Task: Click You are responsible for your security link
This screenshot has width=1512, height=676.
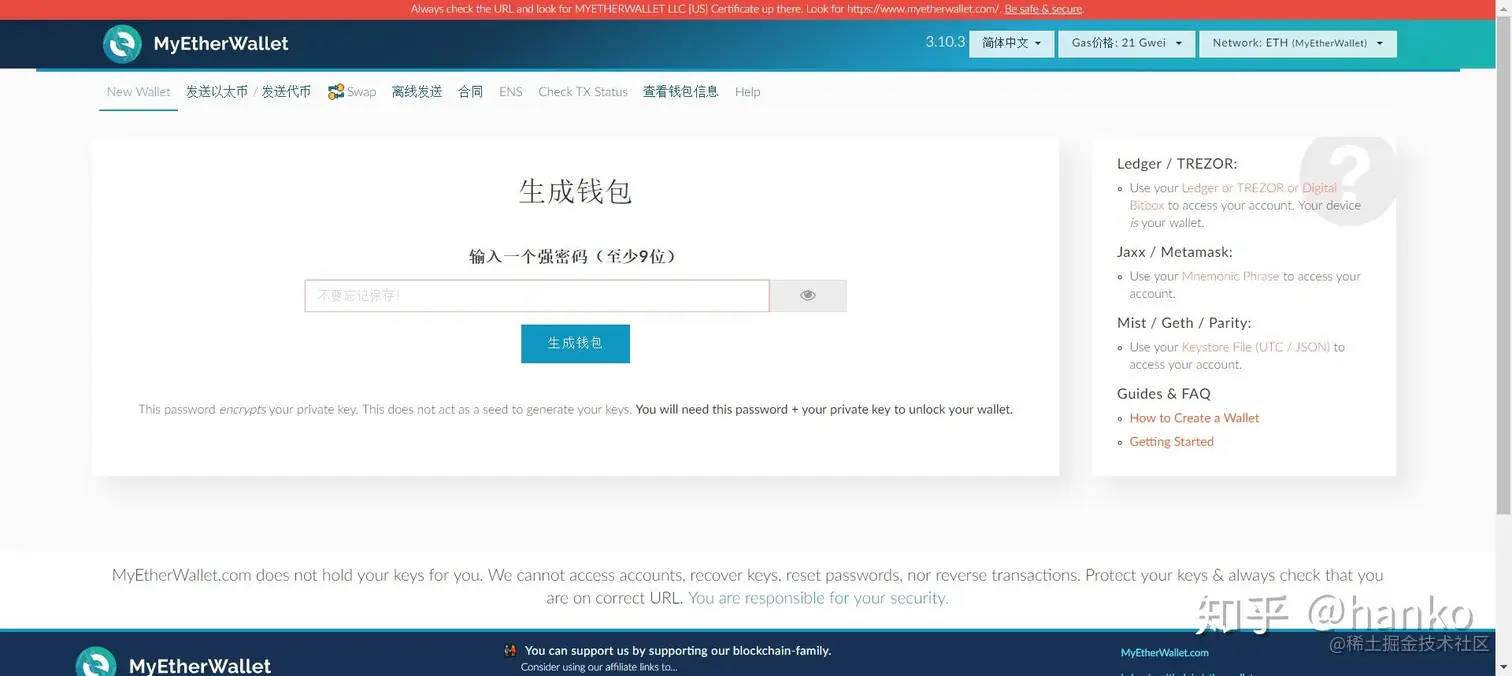Action: coord(818,598)
